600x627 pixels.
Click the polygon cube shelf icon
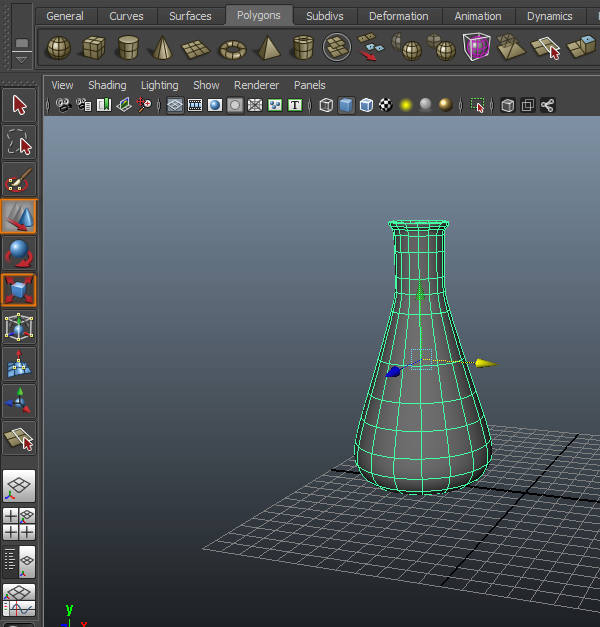coord(94,48)
